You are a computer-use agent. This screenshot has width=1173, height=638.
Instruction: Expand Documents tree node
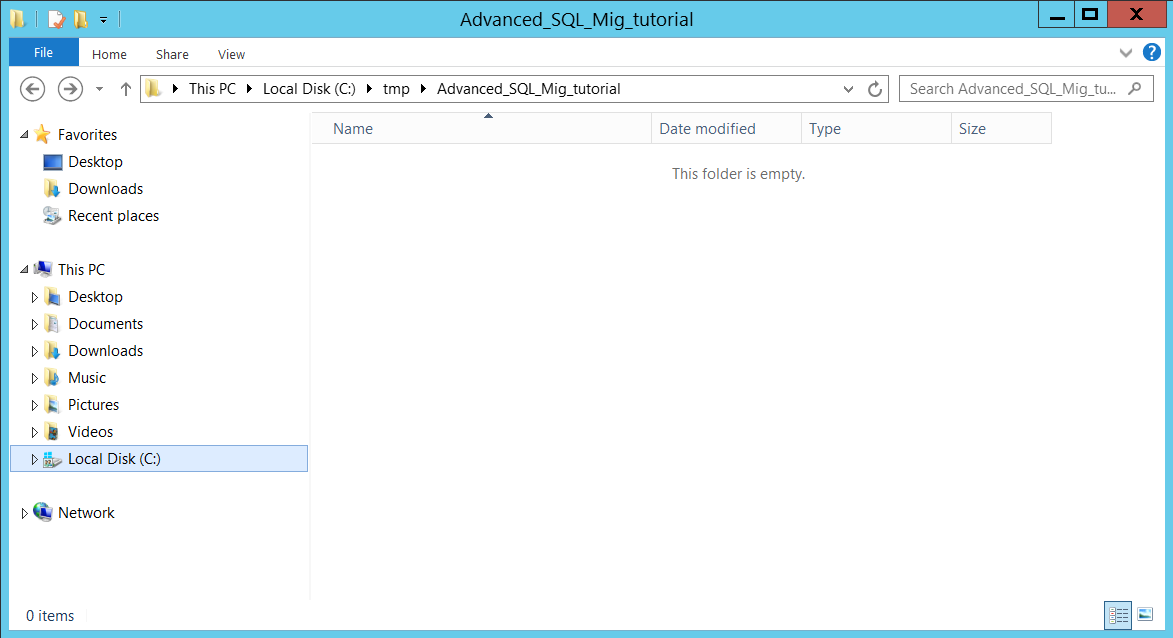tap(34, 324)
